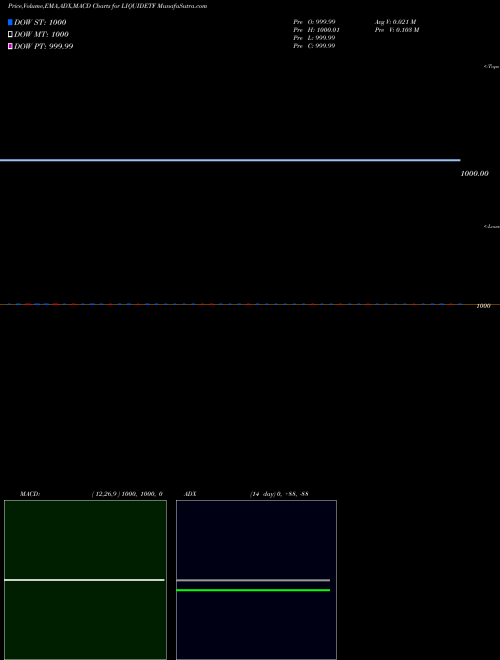
Task: Click the 'Pre H: 1000.01' value
Action: coord(316,30)
